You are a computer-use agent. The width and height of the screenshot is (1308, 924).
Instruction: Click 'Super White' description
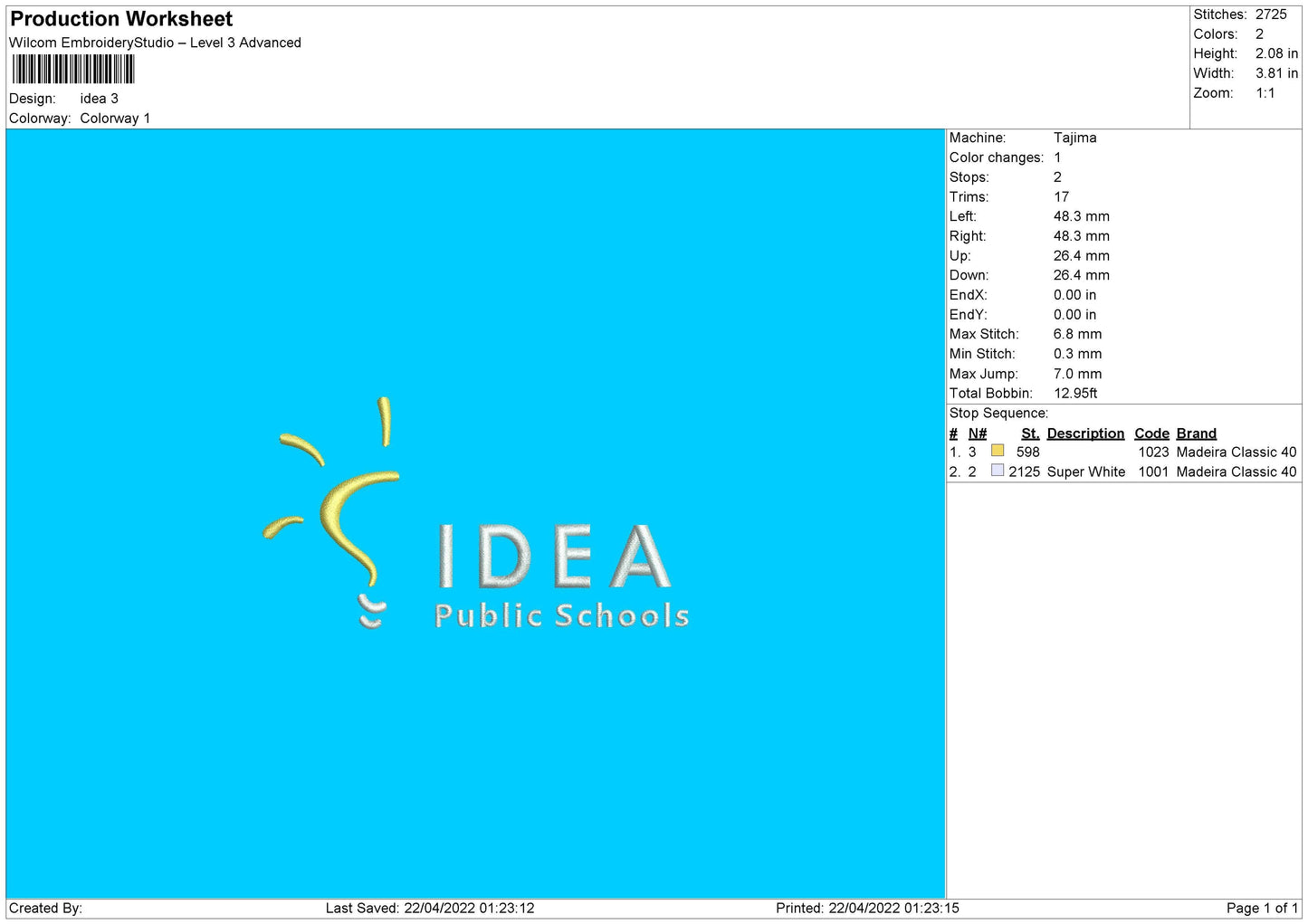pos(1086,472)
